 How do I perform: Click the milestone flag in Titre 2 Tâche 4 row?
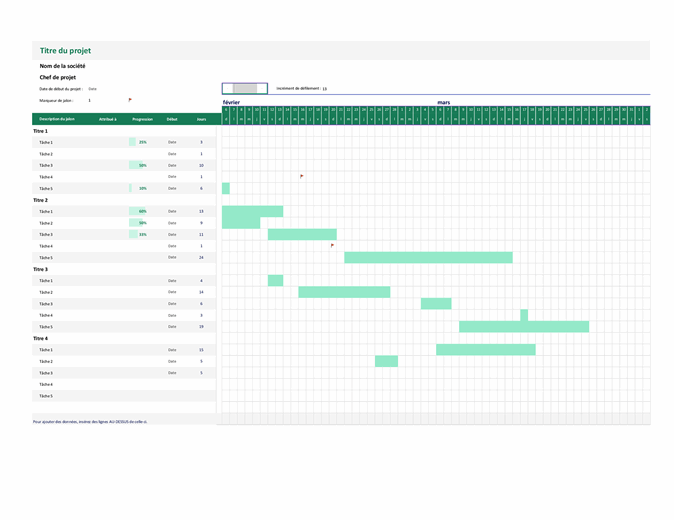(x=333, y=245)
